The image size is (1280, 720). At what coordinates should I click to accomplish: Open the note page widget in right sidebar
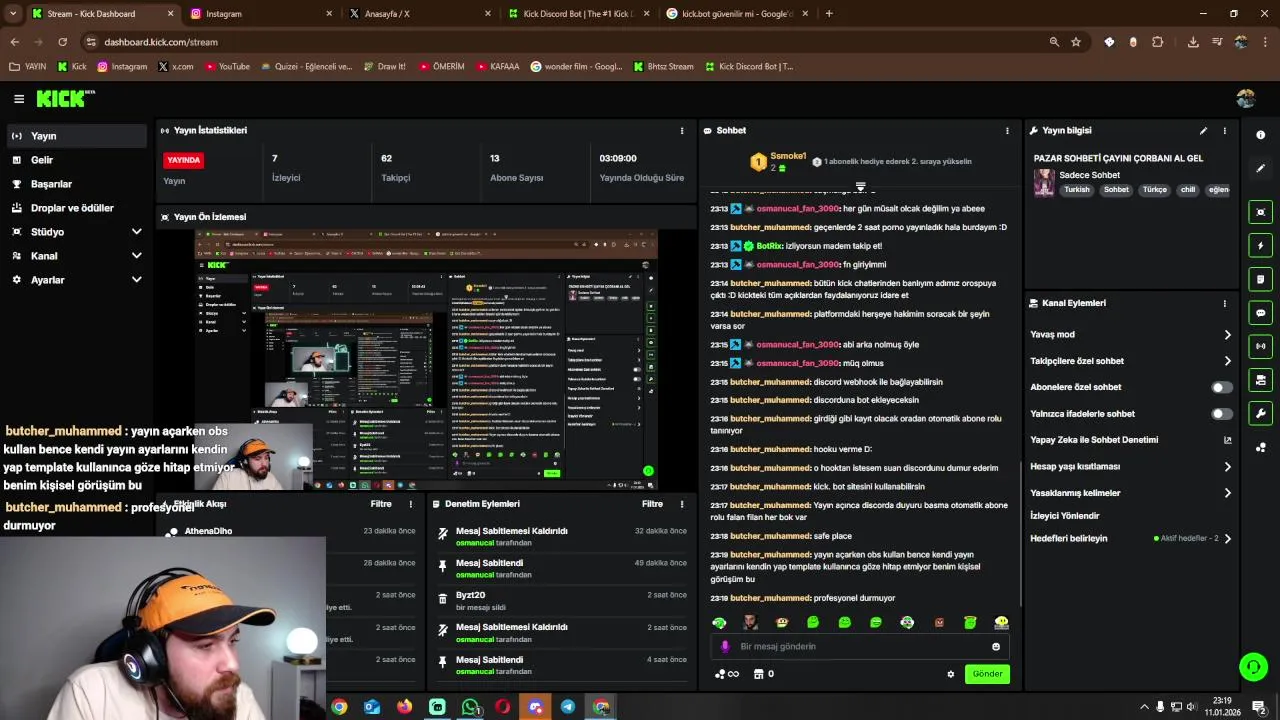point(1260,279)
